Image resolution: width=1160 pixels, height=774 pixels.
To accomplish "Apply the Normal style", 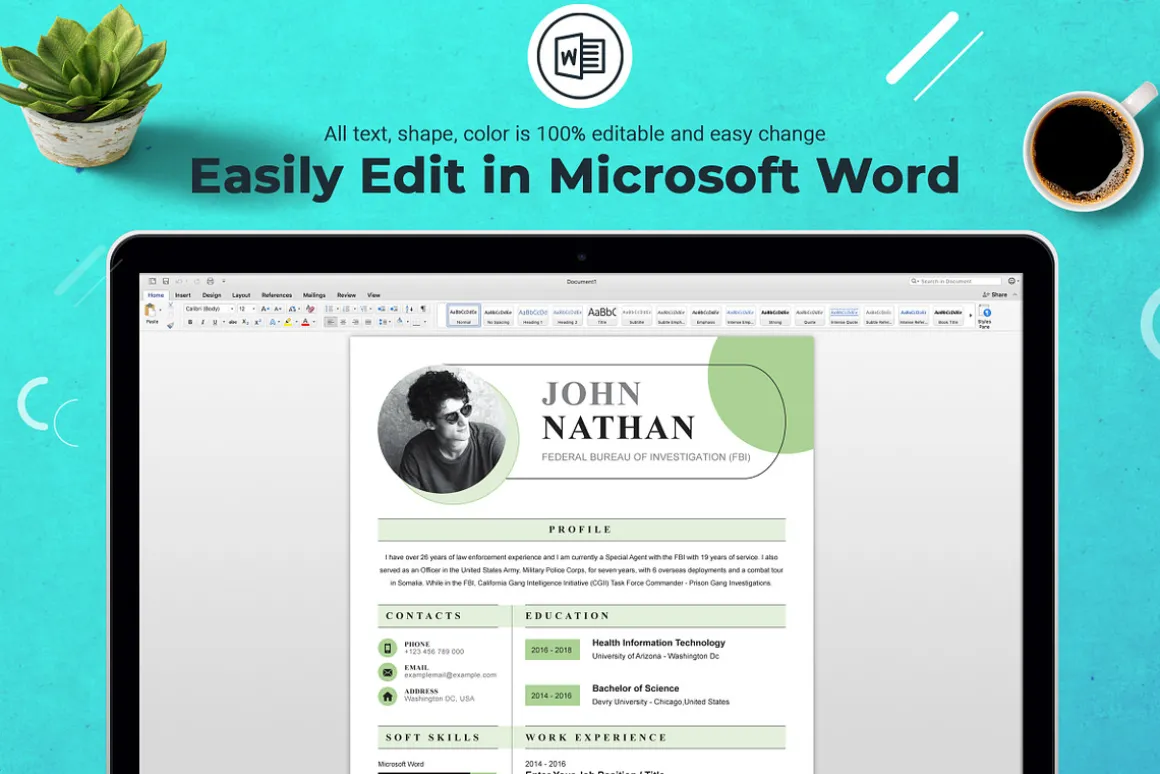I will pyautogui.click(x=464, y=315).
